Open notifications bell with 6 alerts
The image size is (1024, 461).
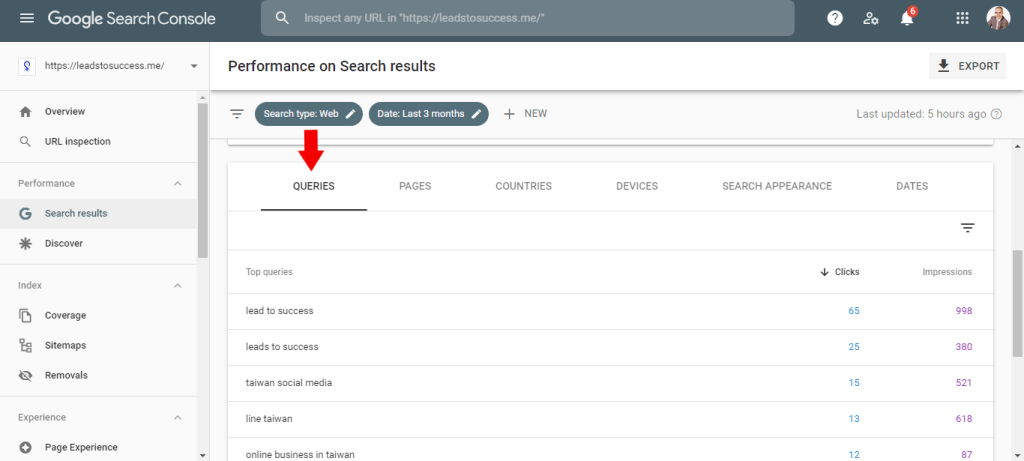point(908,18)
